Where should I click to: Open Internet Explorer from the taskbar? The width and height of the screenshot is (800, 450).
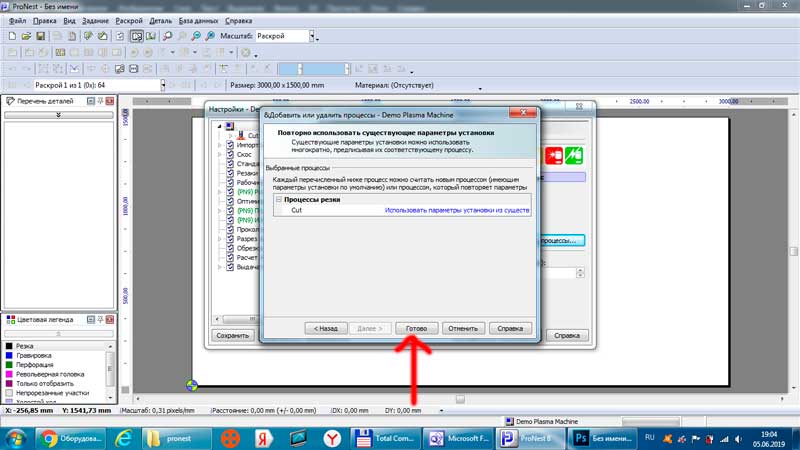123,438
